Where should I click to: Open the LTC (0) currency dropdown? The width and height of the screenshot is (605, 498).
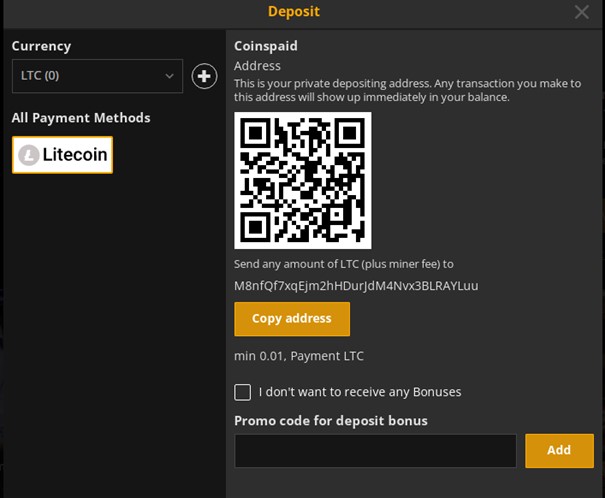pos(97,76)
